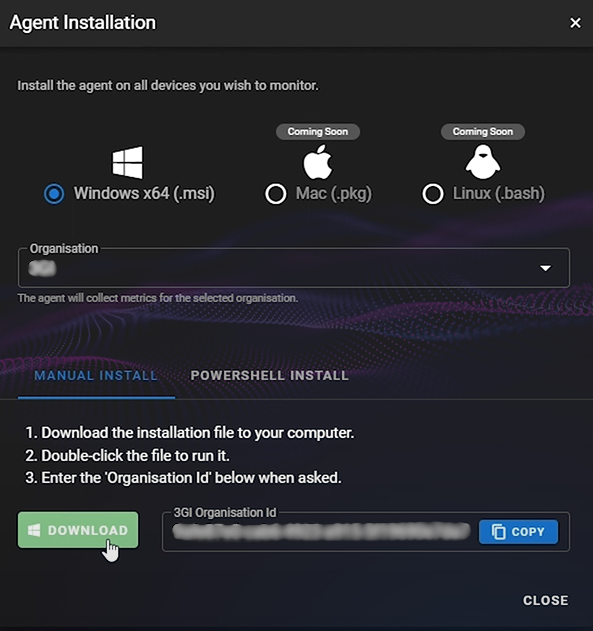Open the Organisation selection field

(294, 268)
